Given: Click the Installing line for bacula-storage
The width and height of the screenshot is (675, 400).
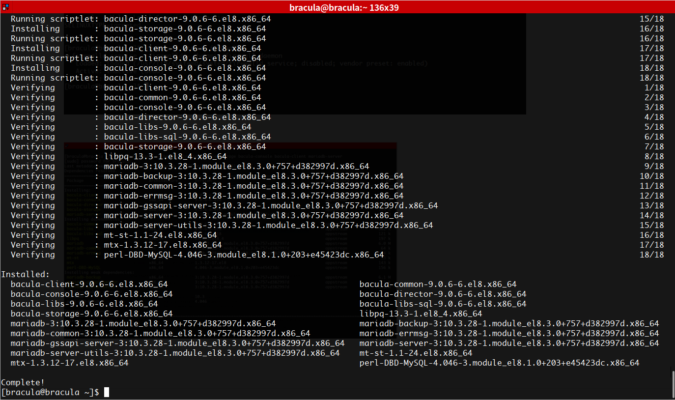Looking at the screenshot, I should point(338,28).
